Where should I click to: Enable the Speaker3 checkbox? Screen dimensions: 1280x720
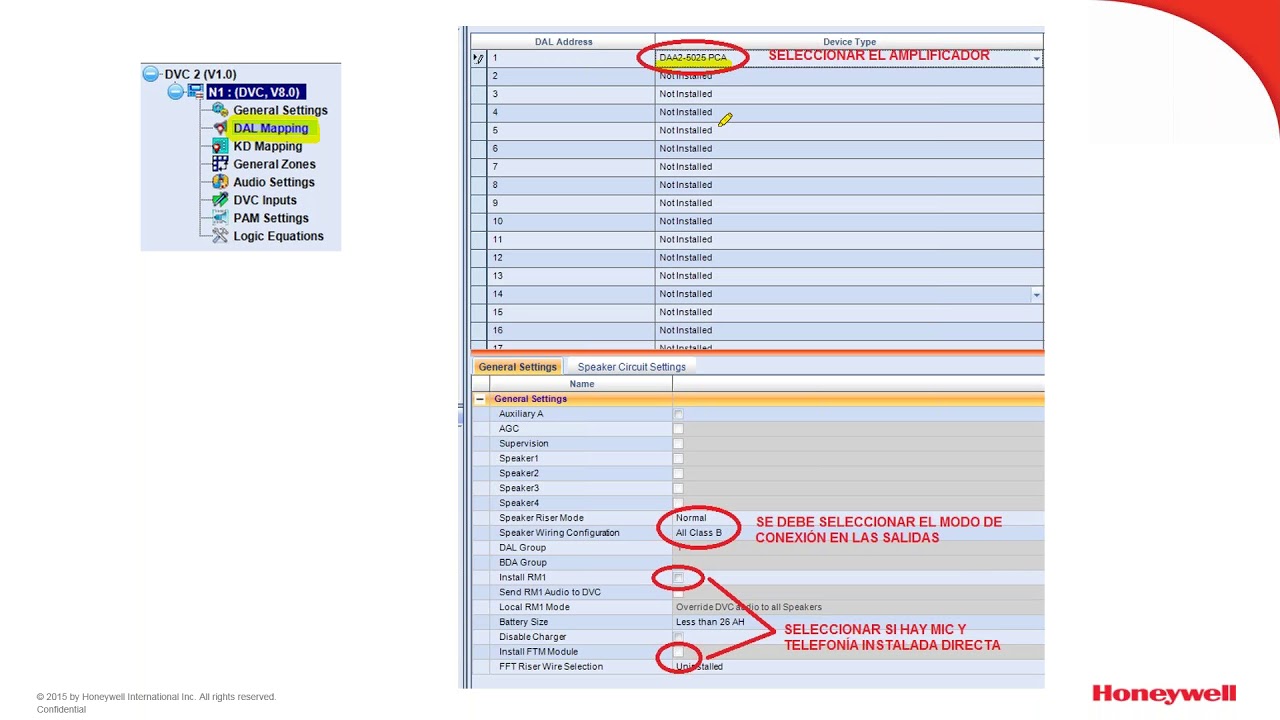(x=678, y=489)
